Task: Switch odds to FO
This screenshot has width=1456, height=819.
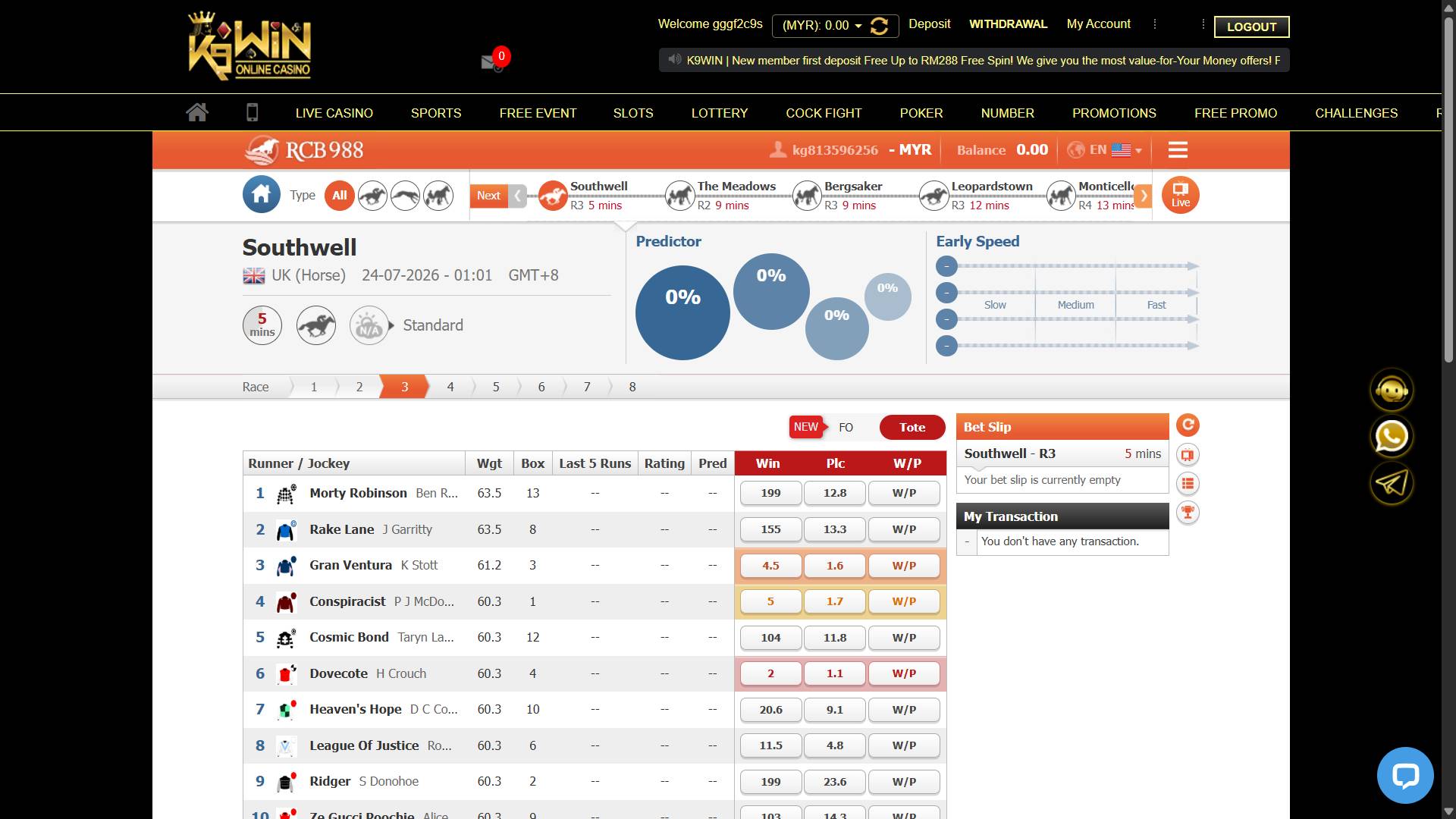Action: 846,428
